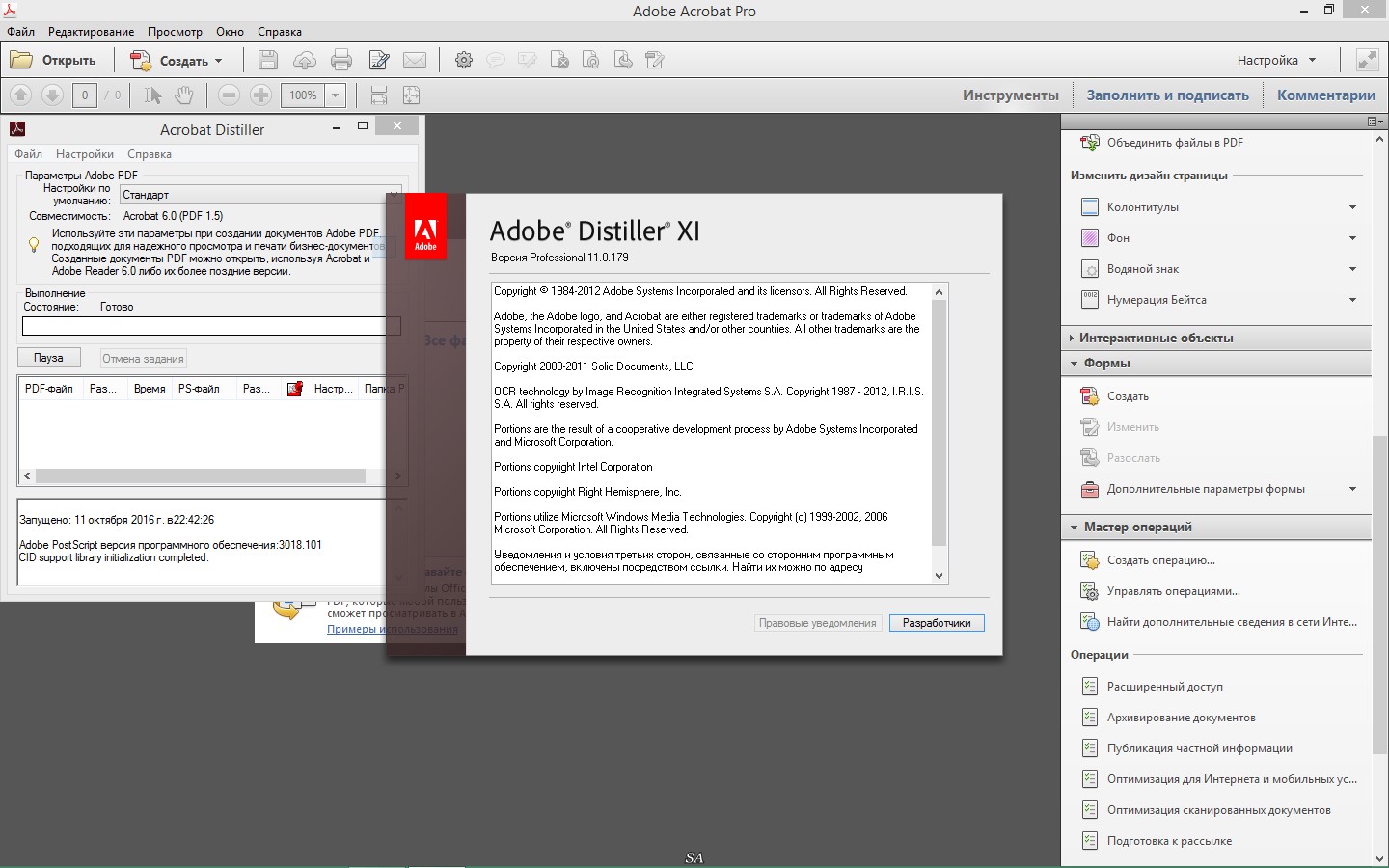Select the text selection cursor tool
1389x868 pixels.
152,95
